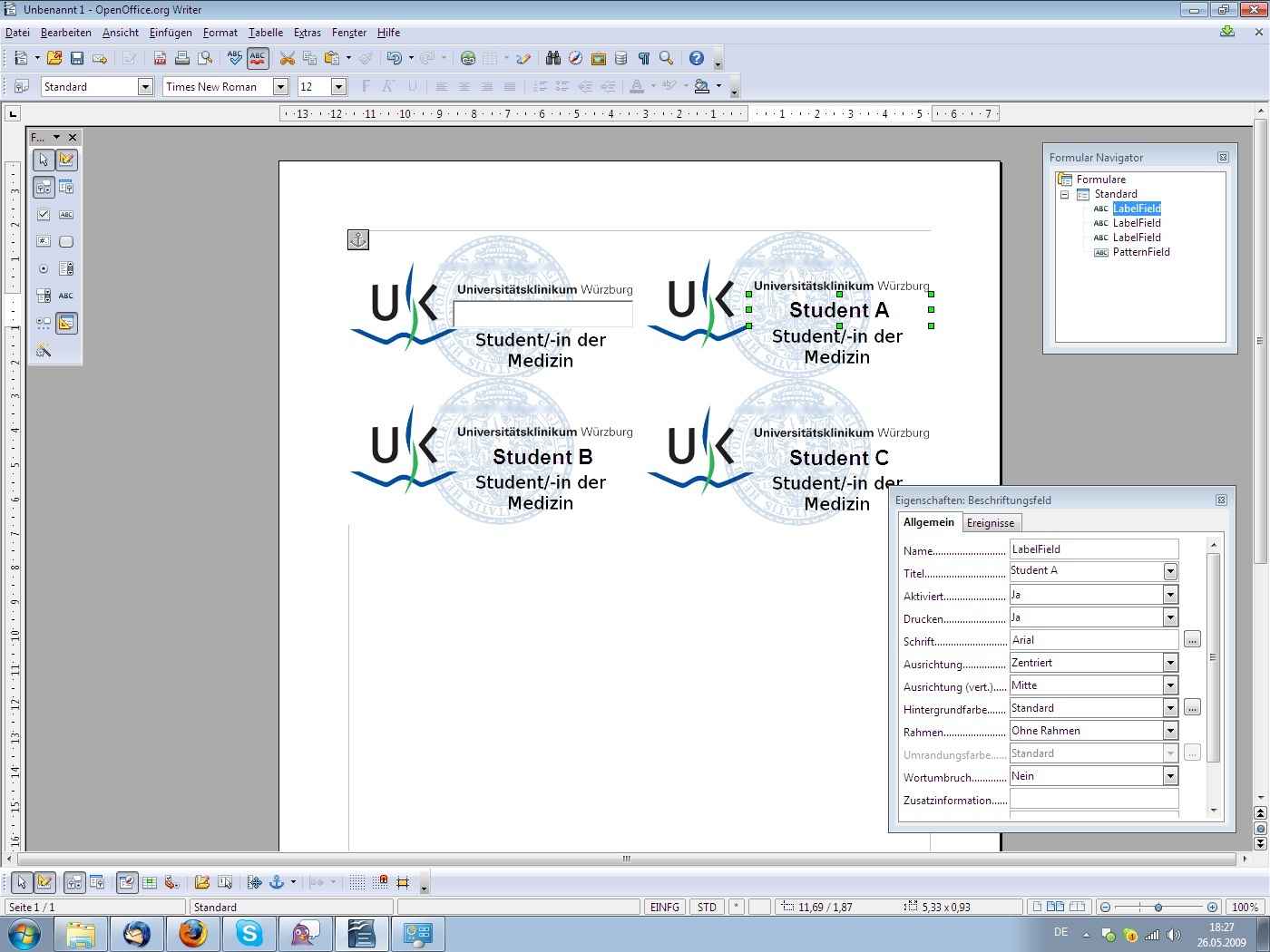Select the Option Button radio control
The height and width of the screenshot is (952, 1270).
pos(44,269)
